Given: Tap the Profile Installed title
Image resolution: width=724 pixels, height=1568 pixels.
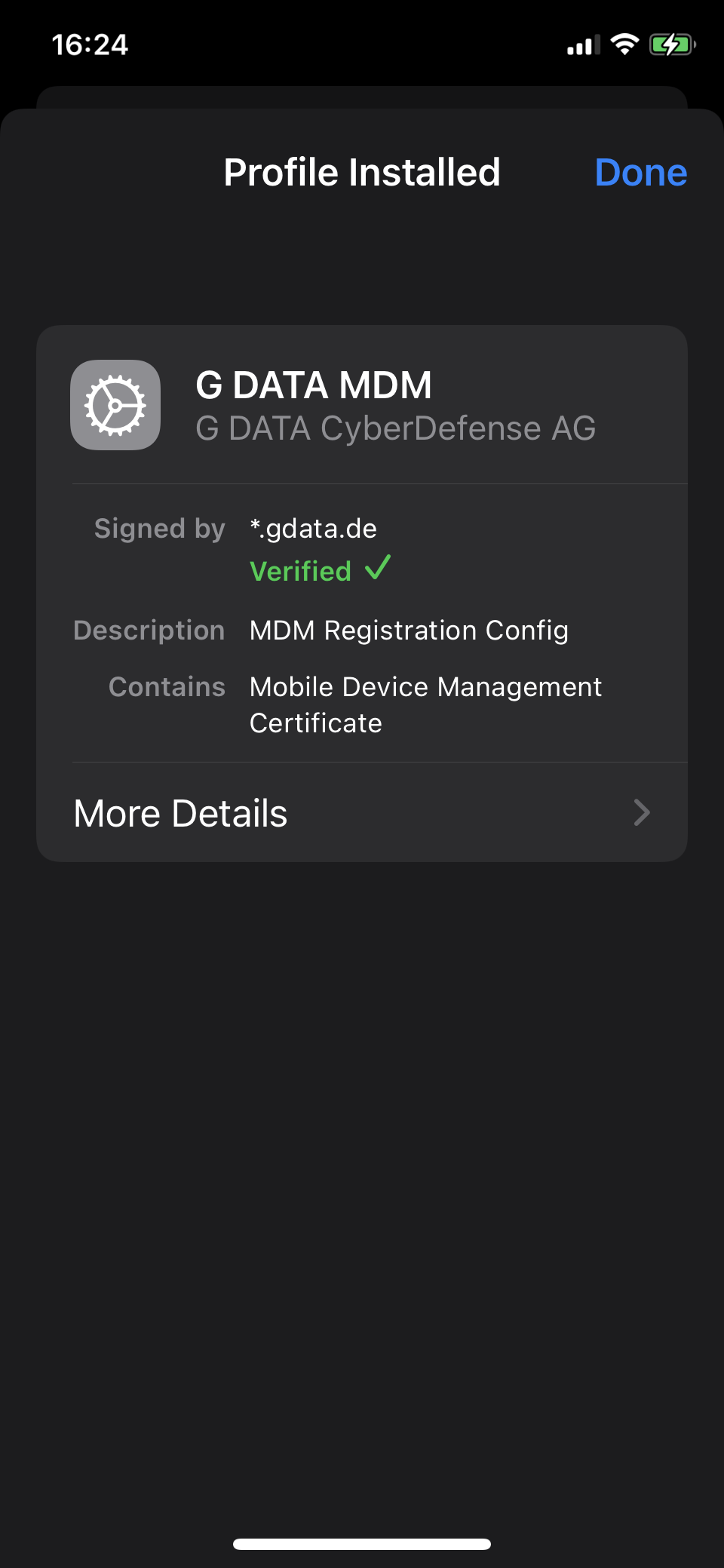Looking at the screenshot, I should [362, 172].
